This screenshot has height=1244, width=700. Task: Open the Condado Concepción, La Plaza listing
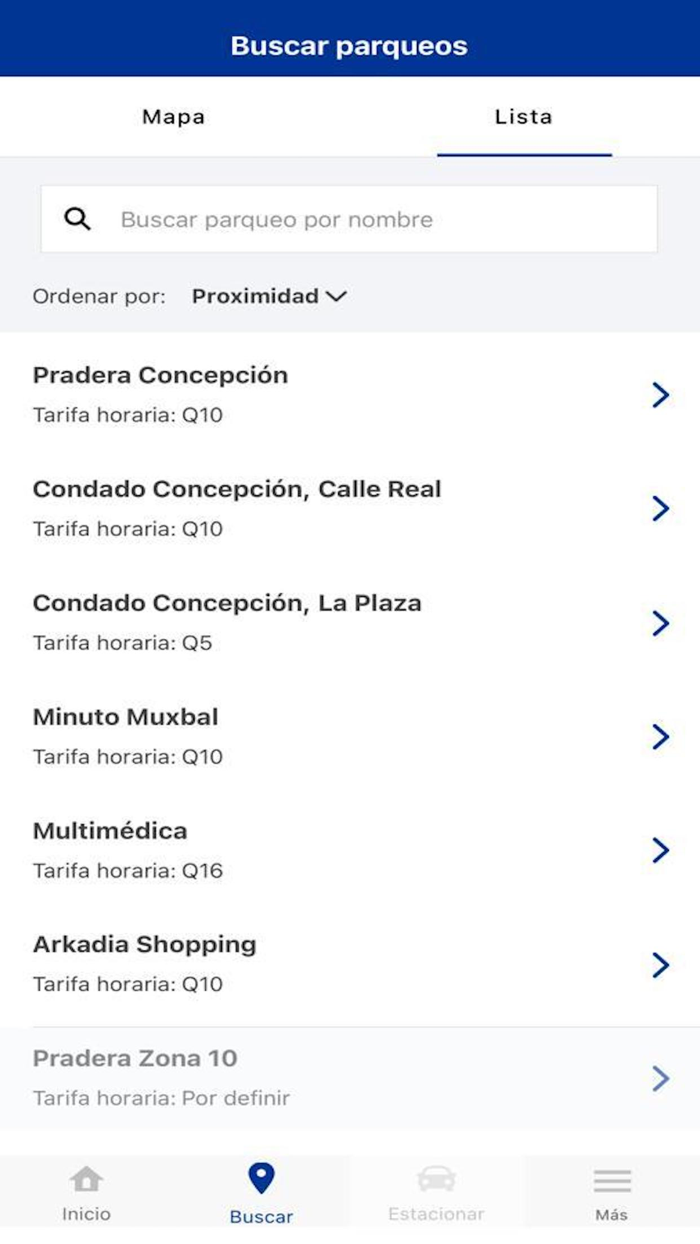227,603
